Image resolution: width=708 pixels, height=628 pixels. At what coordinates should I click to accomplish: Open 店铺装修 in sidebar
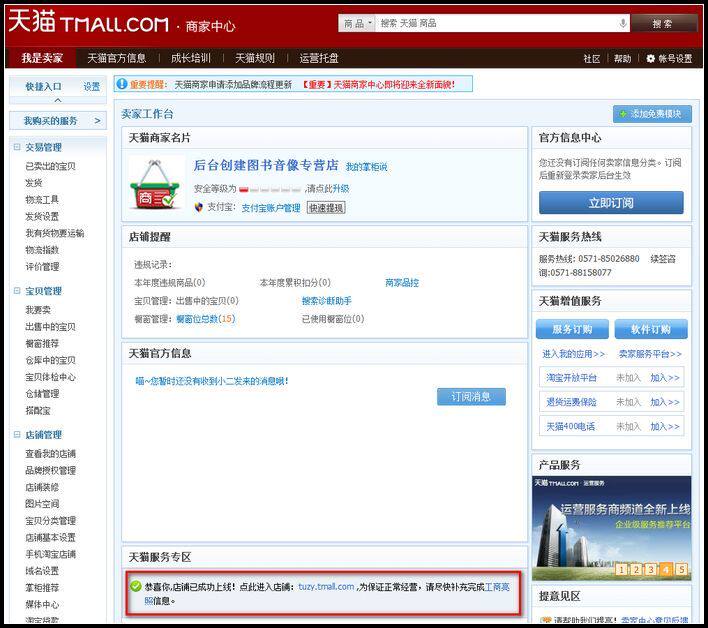pos(42,487)
